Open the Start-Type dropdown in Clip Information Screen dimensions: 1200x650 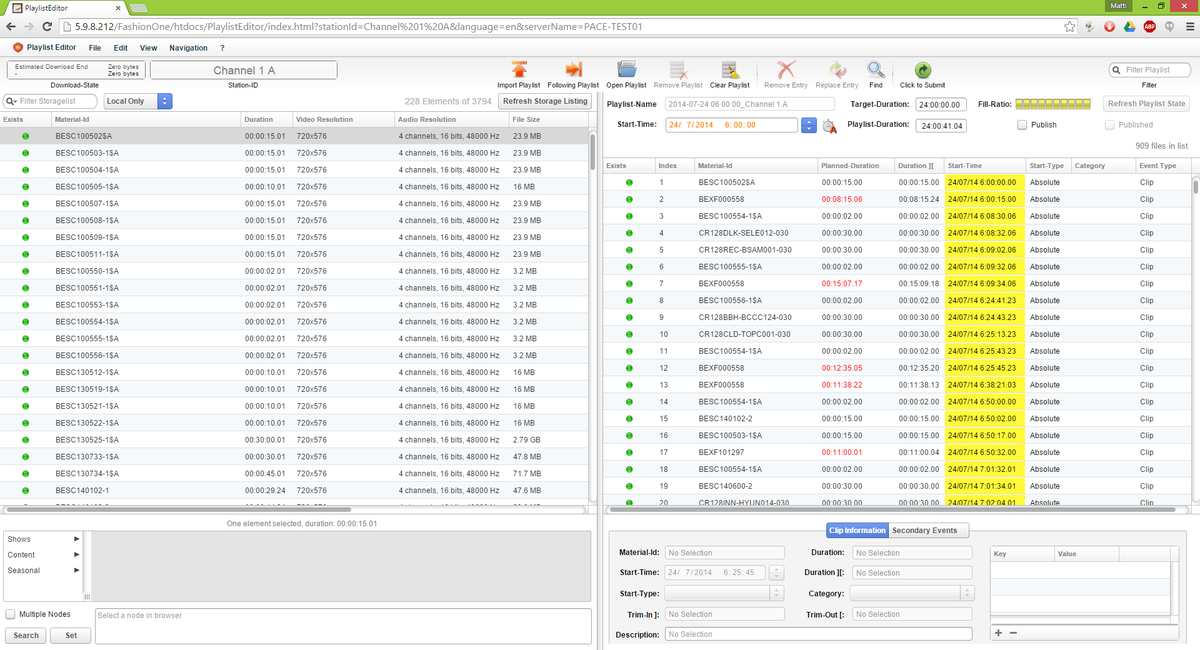724,593
